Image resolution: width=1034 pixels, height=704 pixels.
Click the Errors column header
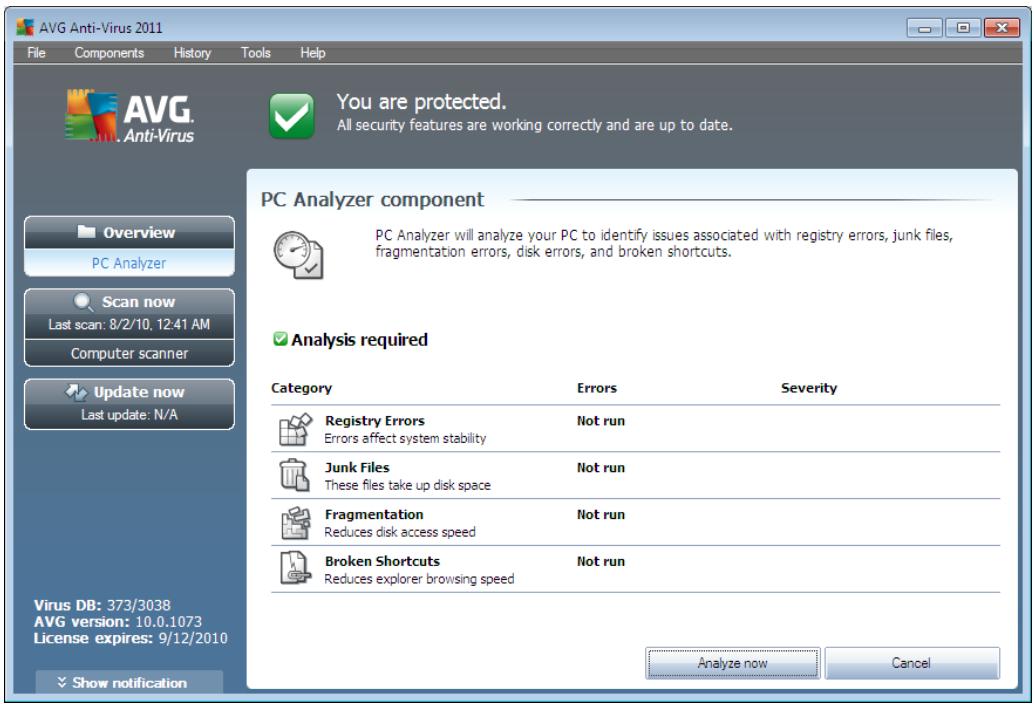[x=597, y=388]
